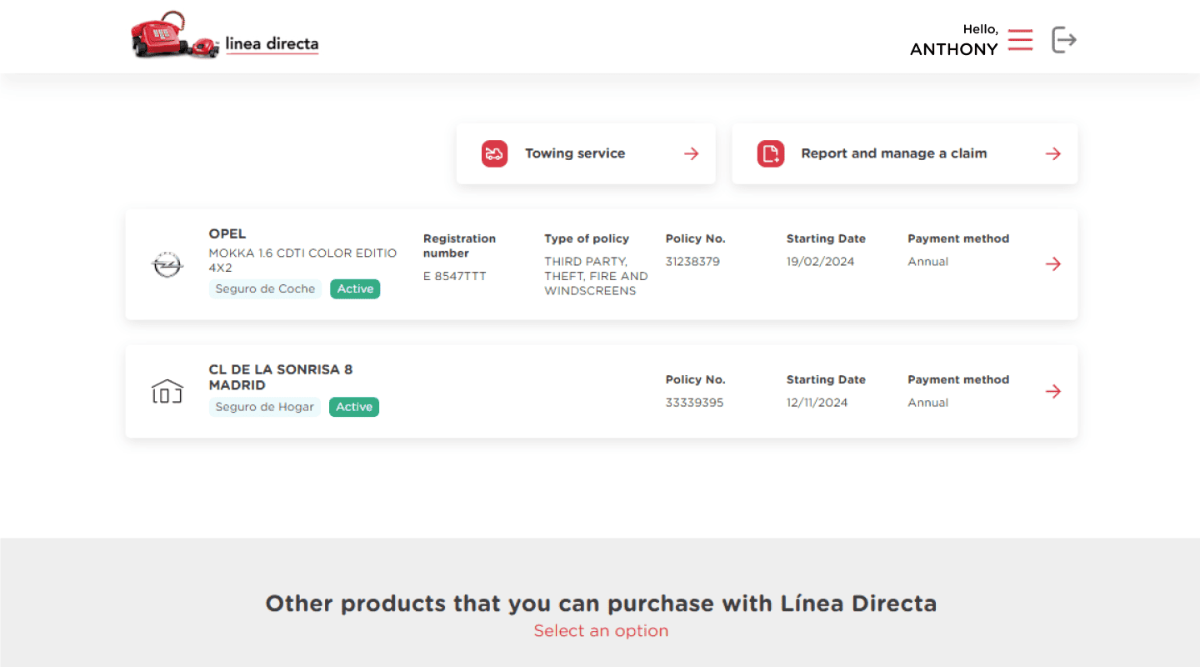The image size is (1200, 667).
Task: Click the Opel brand logo icon
Action: [167, 264]
